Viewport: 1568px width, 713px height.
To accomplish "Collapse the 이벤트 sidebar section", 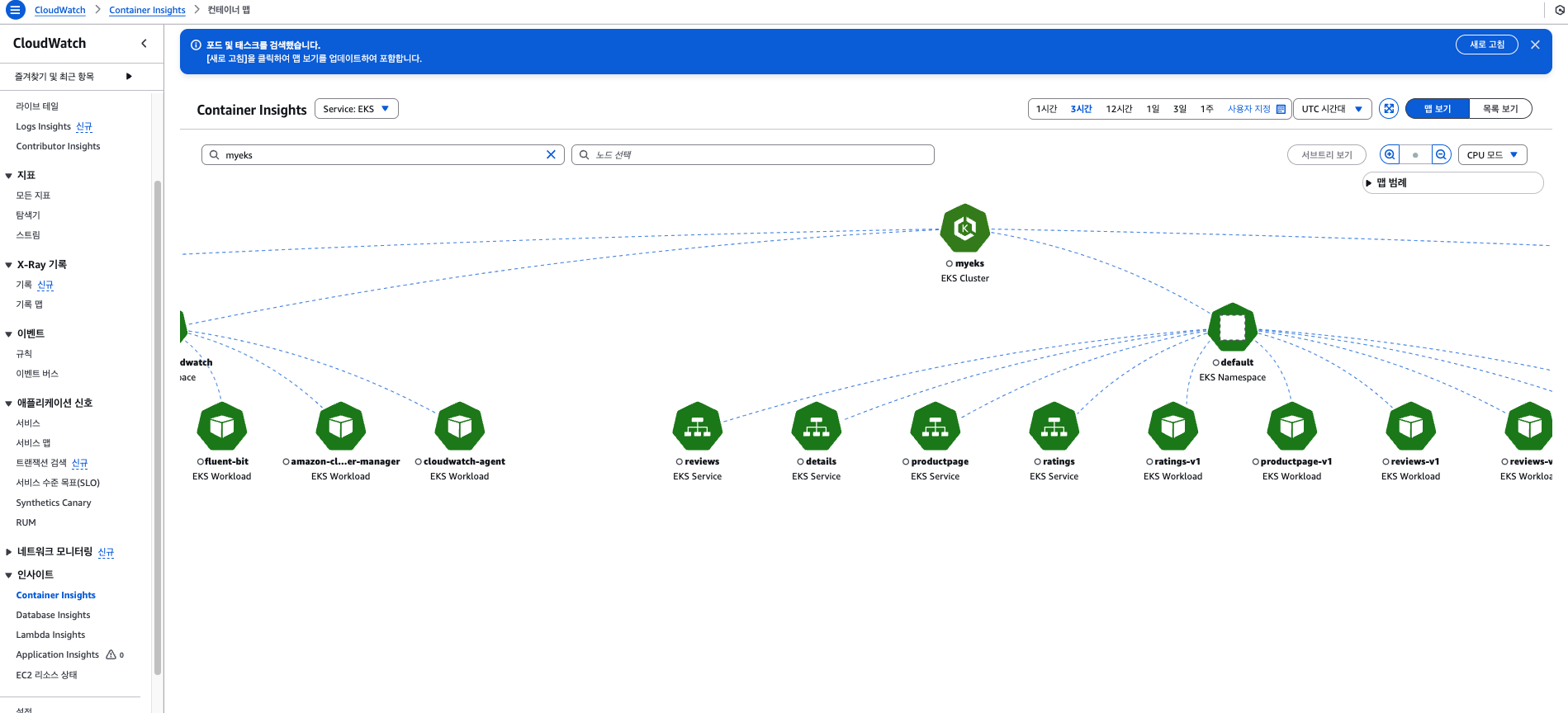I will 9,333.
